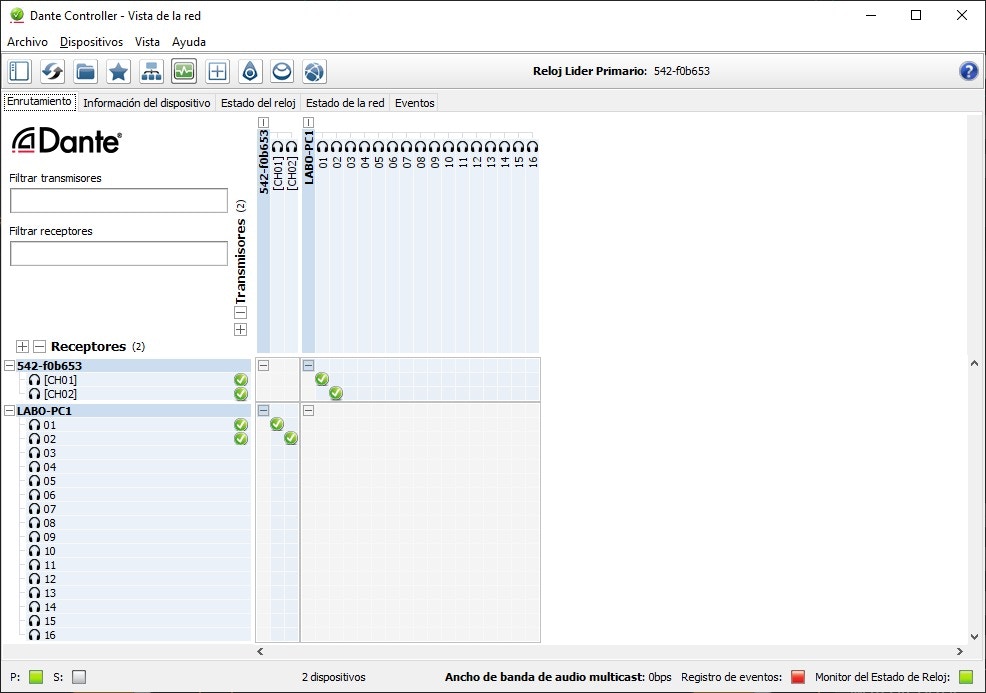
Task: Expand all transmitters with the plus button
Action: pos(240,330)
